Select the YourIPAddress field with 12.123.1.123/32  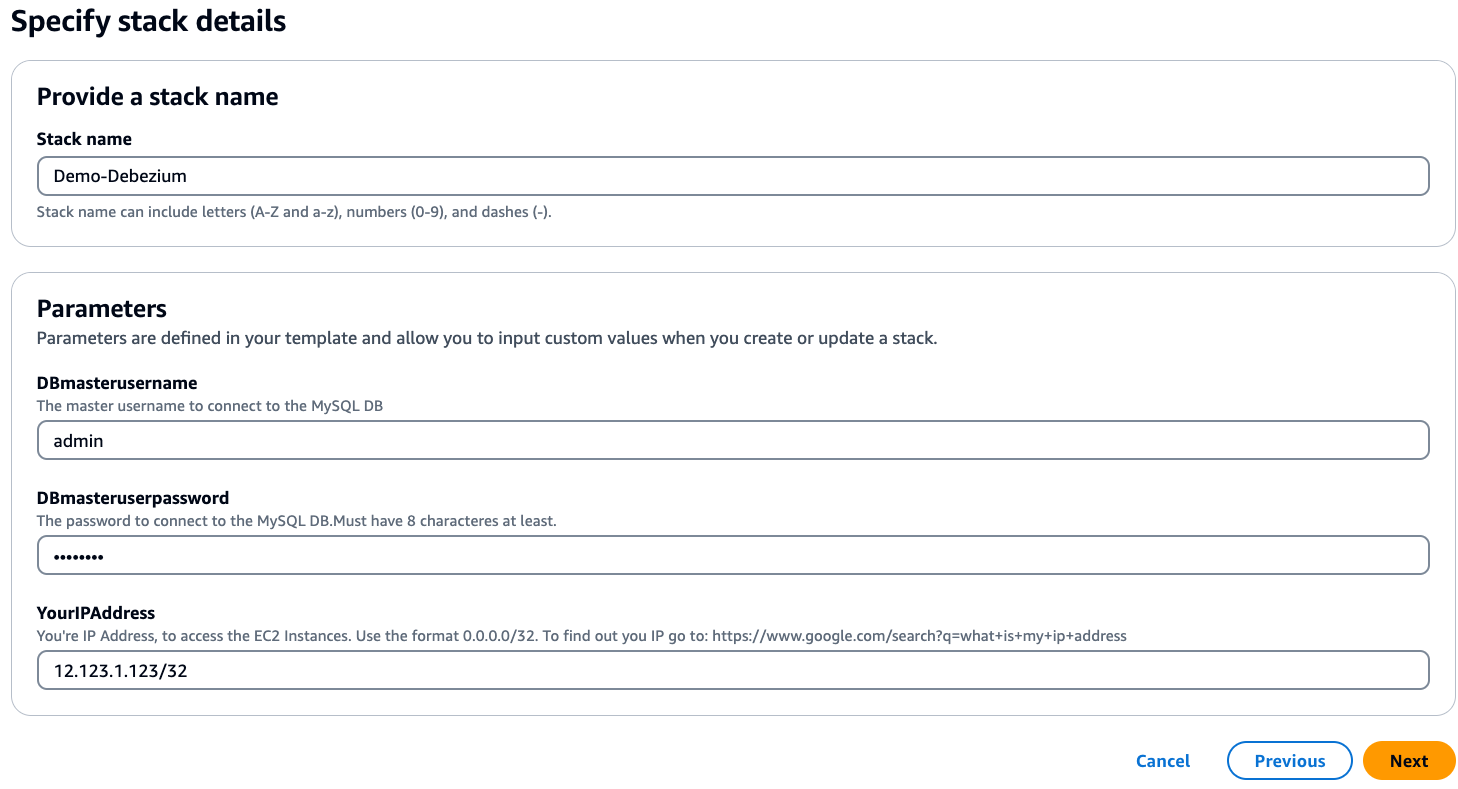733,670
